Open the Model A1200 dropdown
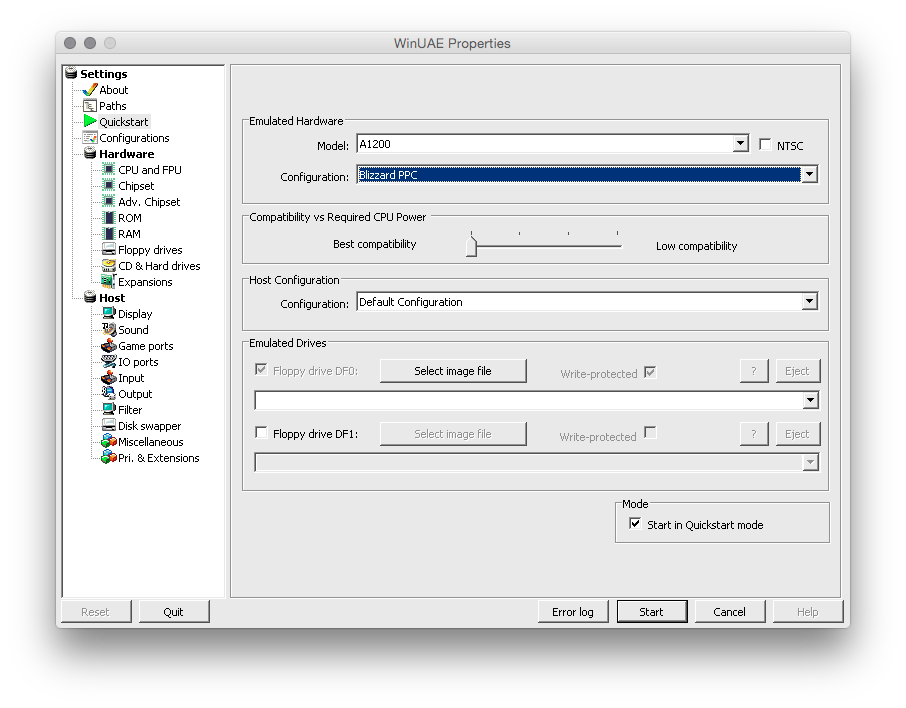This screenshot has width=906, height=708. pos(741,143)
